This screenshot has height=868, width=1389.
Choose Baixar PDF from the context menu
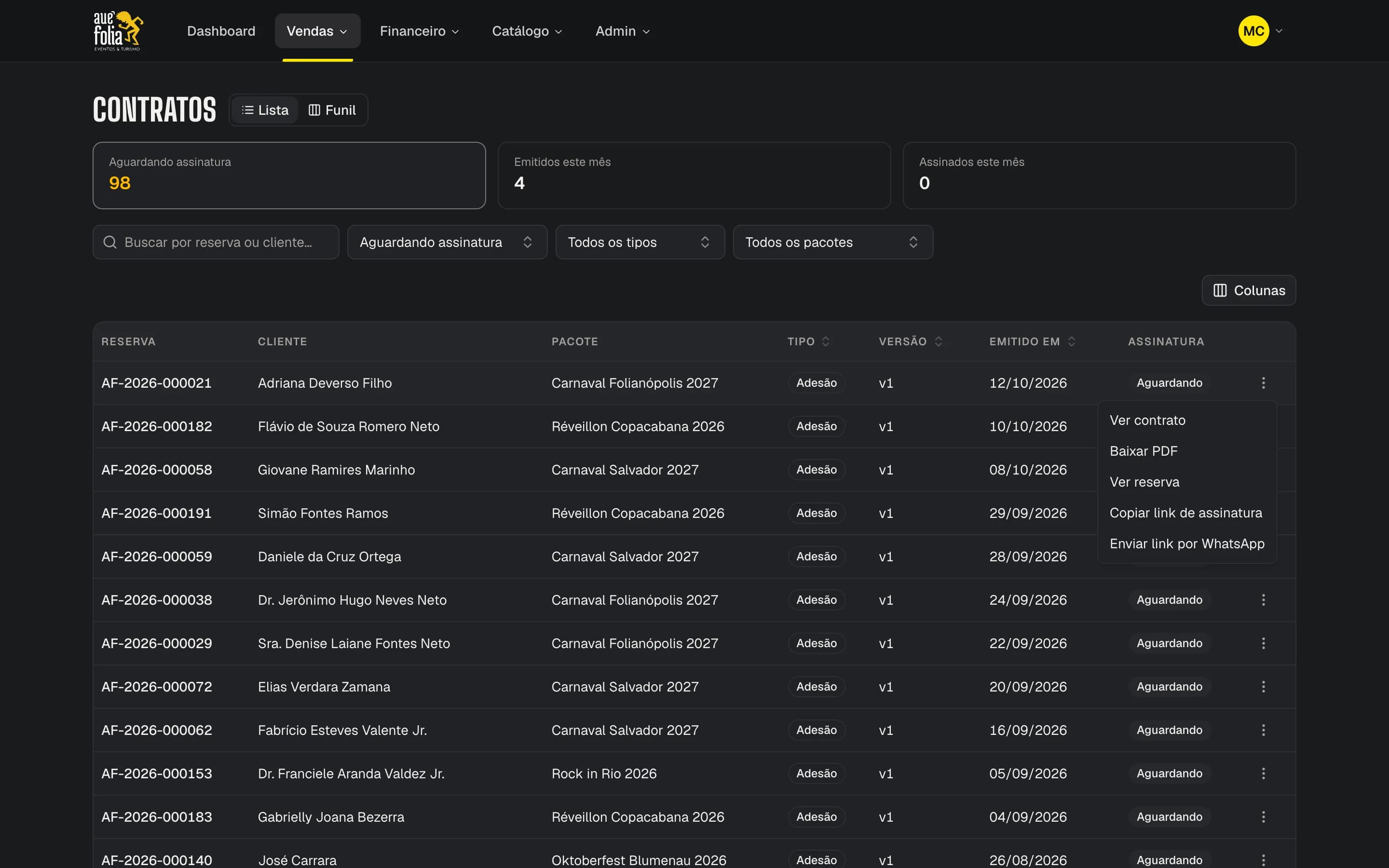coord(1187,451)
